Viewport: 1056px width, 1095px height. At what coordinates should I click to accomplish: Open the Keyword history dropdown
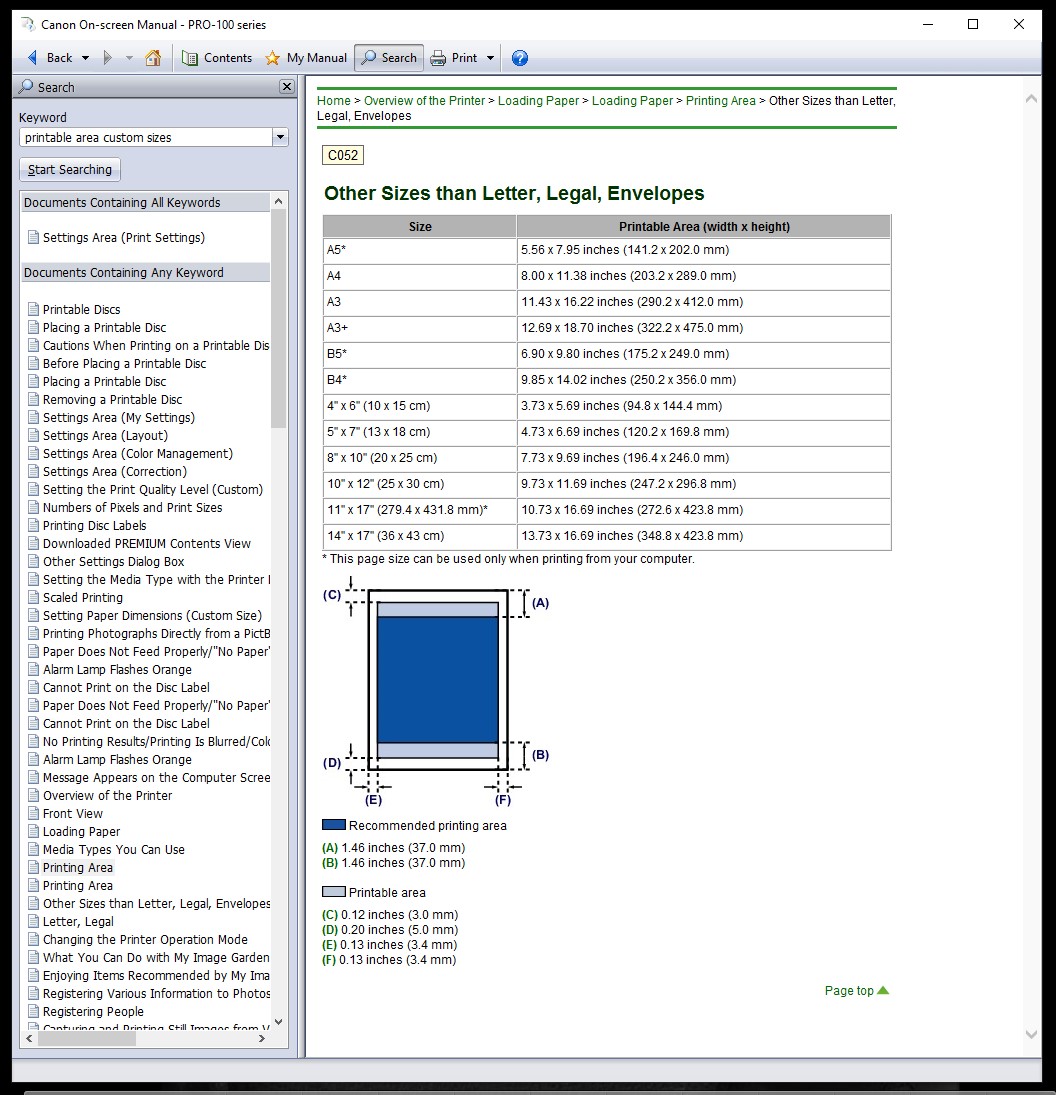[x=280, y=138]
